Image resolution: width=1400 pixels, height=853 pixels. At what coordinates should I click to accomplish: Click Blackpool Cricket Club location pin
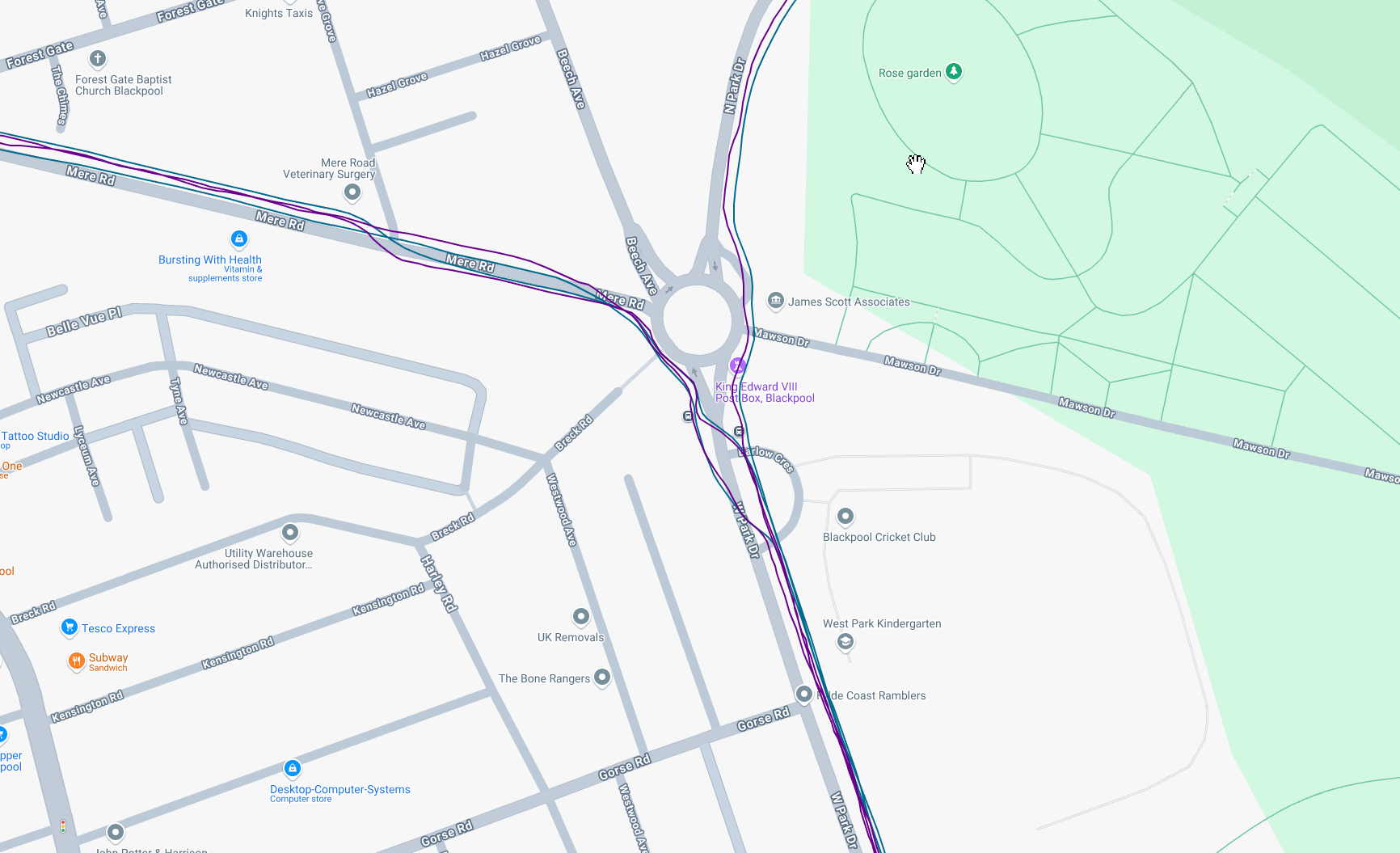coord(845,516)
